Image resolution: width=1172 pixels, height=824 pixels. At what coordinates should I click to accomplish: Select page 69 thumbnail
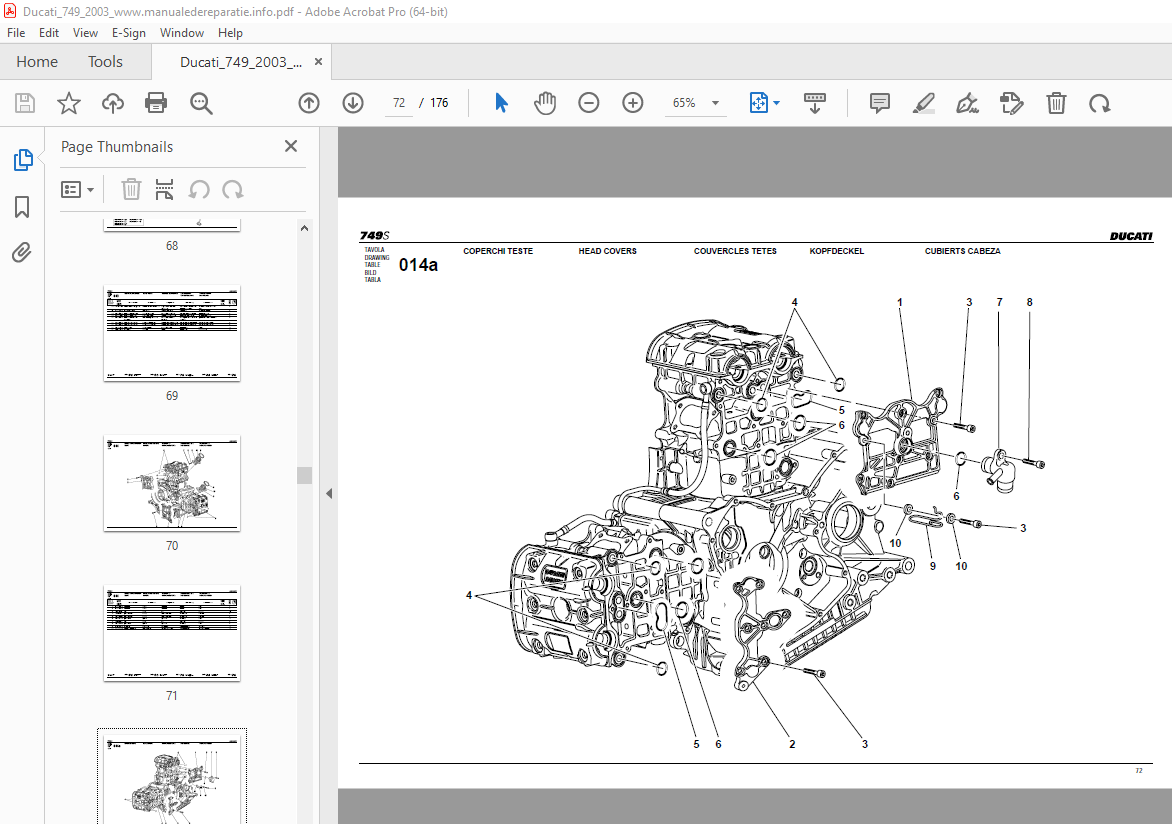tap(172, 333)
